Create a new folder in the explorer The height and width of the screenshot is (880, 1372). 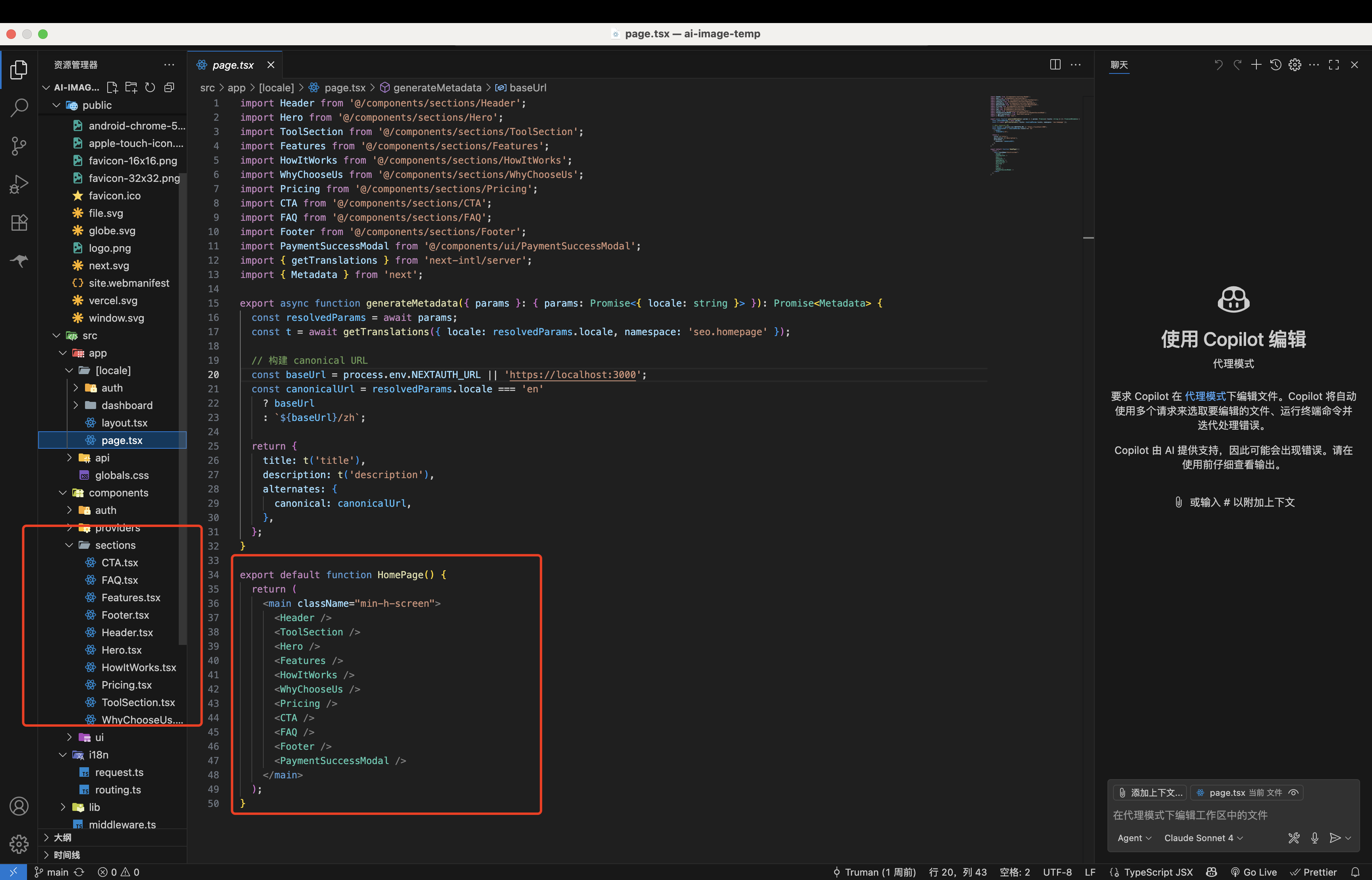click(x=131, y=87)
